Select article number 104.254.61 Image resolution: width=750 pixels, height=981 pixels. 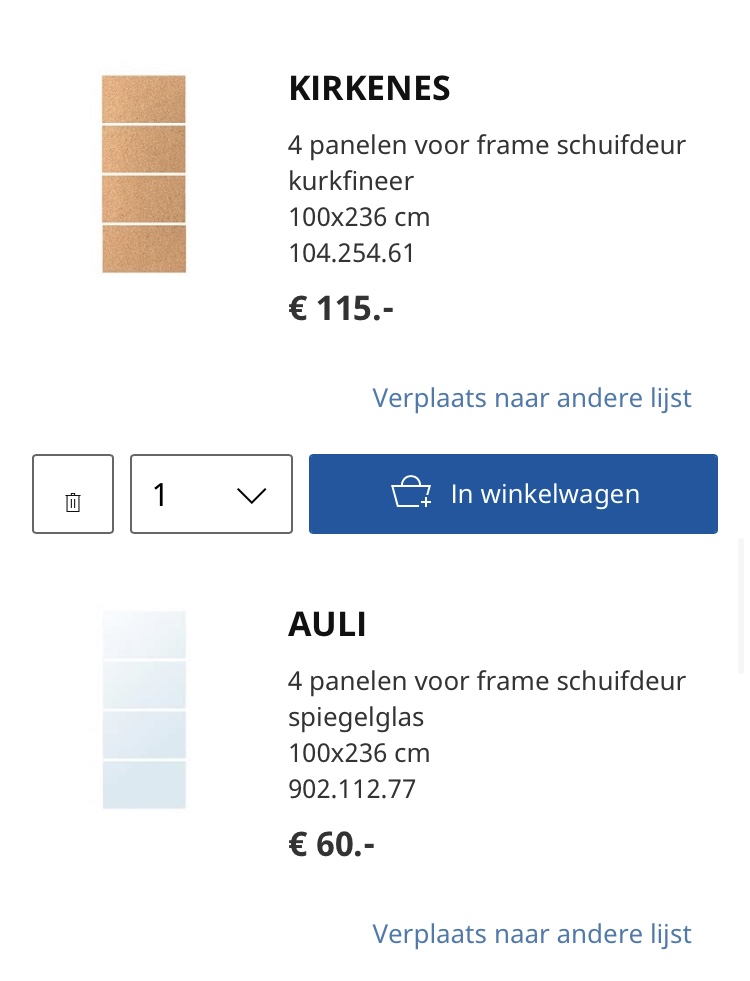click(x=352, y=253)
